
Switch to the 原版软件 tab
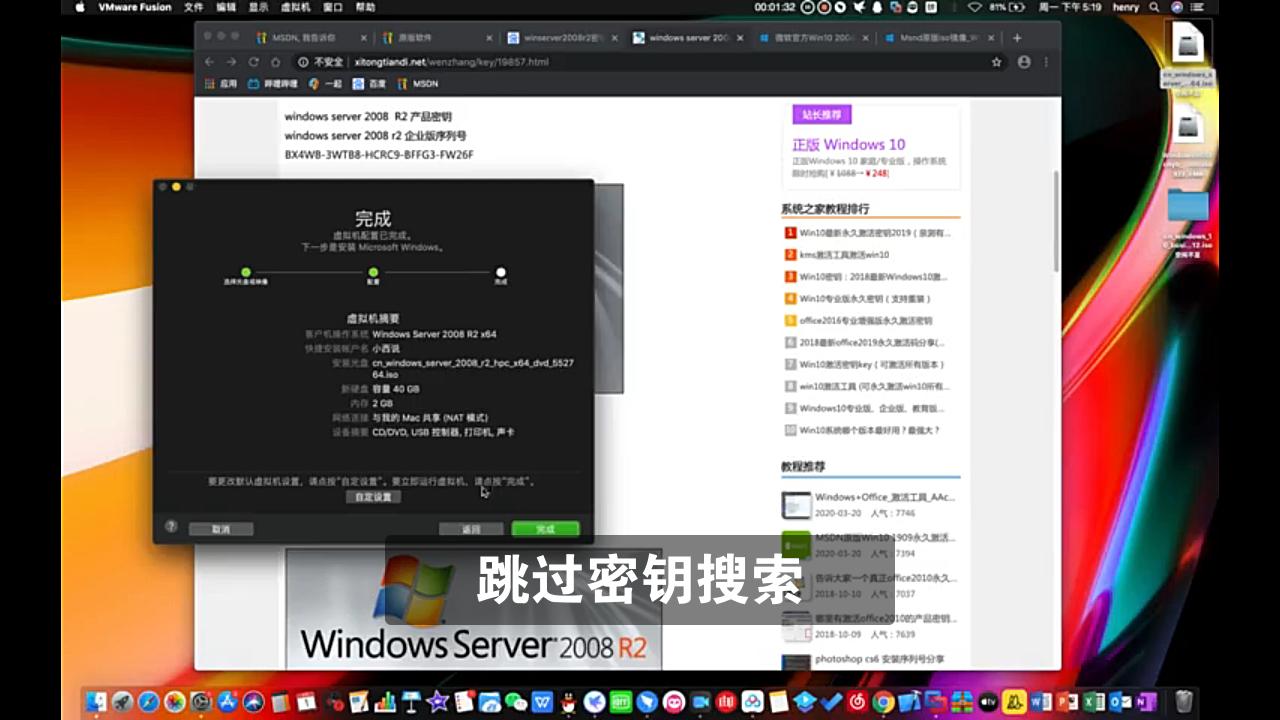coord(436,38)
